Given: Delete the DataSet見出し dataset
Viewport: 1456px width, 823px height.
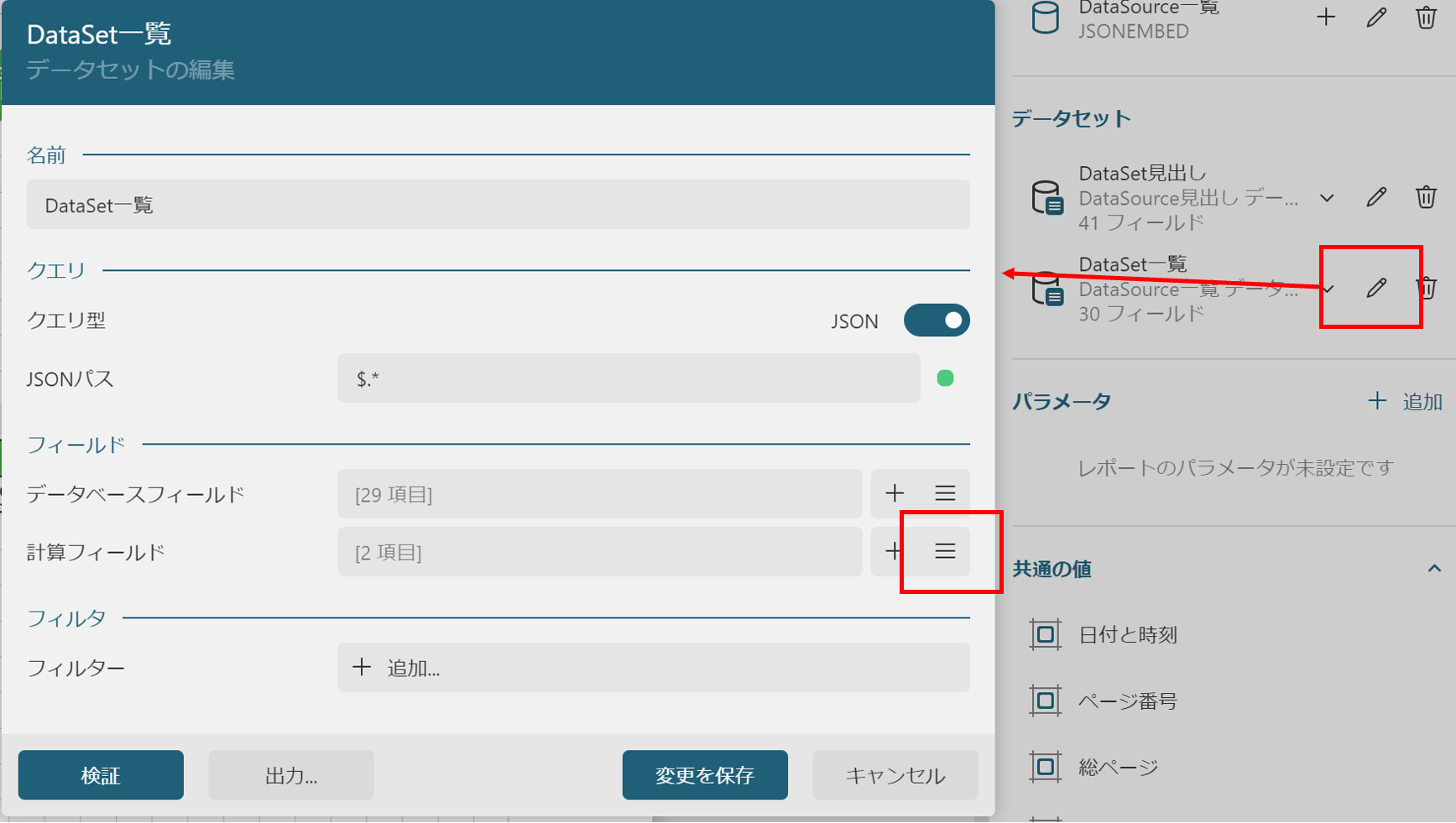Looking at the screenshot, I should [1426, 197].
